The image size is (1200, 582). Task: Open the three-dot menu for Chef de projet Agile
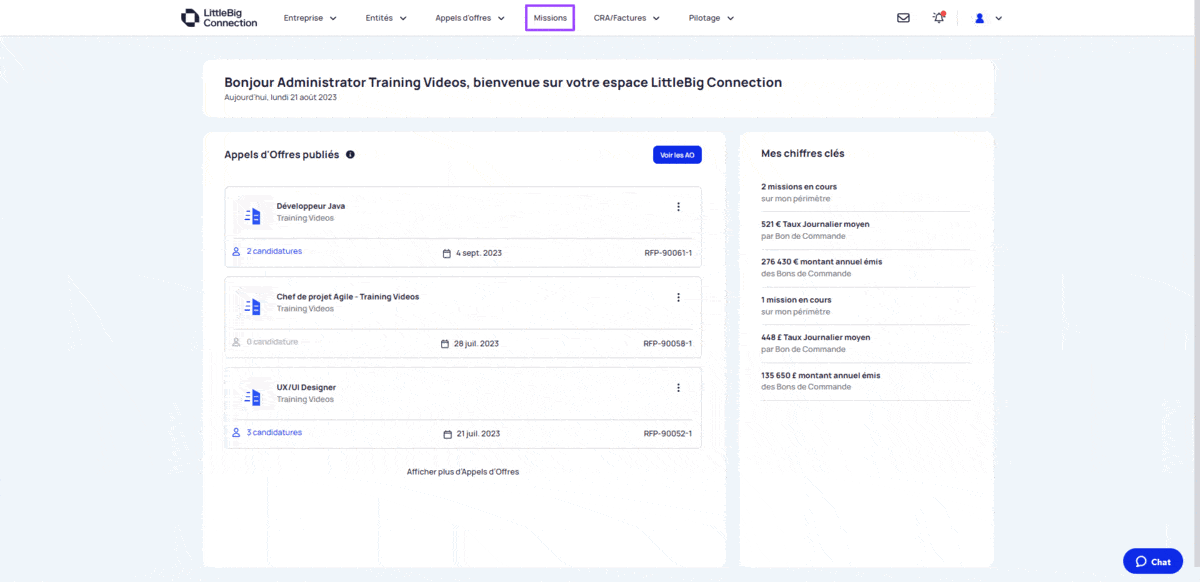678,298
